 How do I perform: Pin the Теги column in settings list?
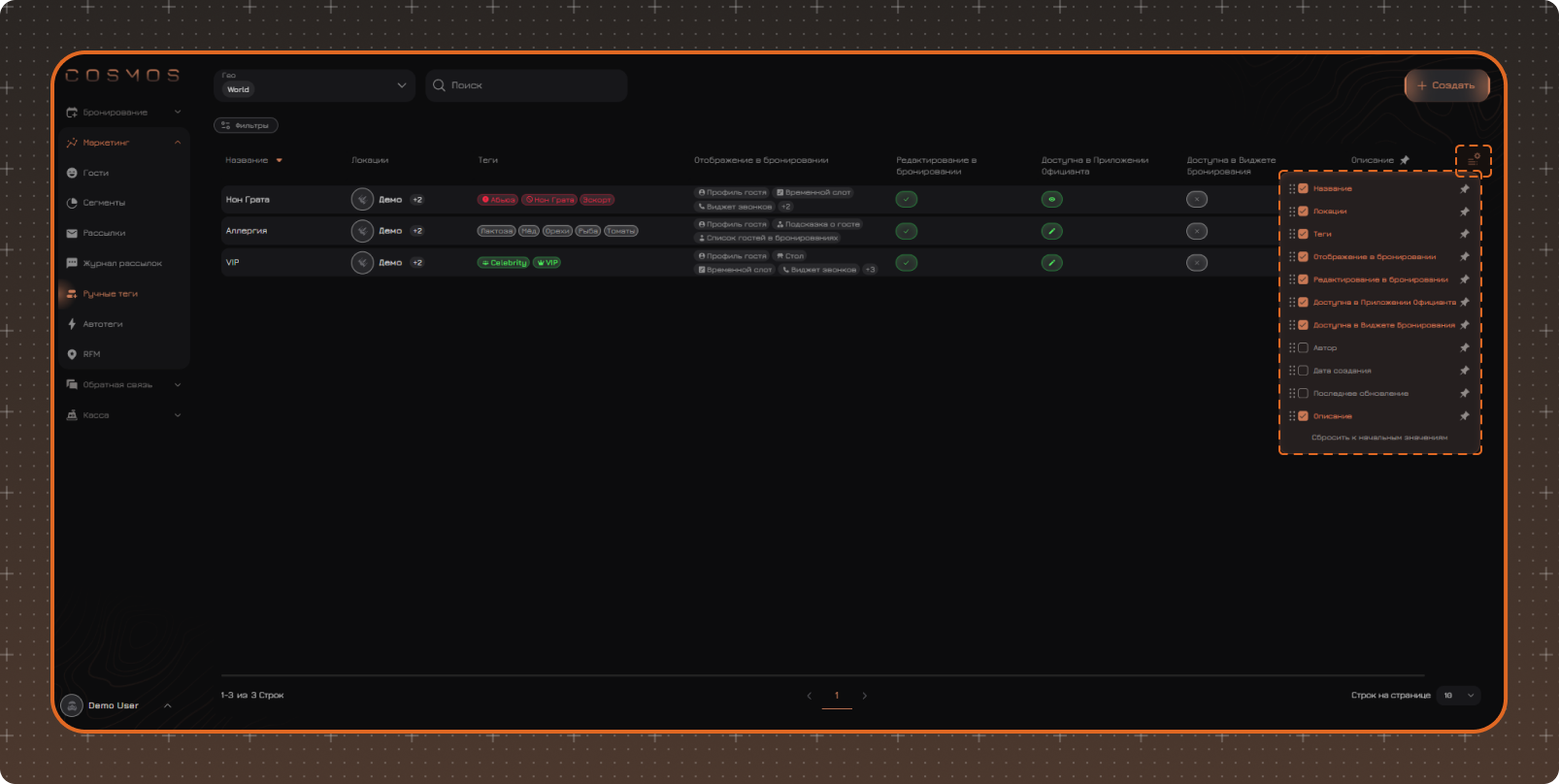(x=1465, y=234)
